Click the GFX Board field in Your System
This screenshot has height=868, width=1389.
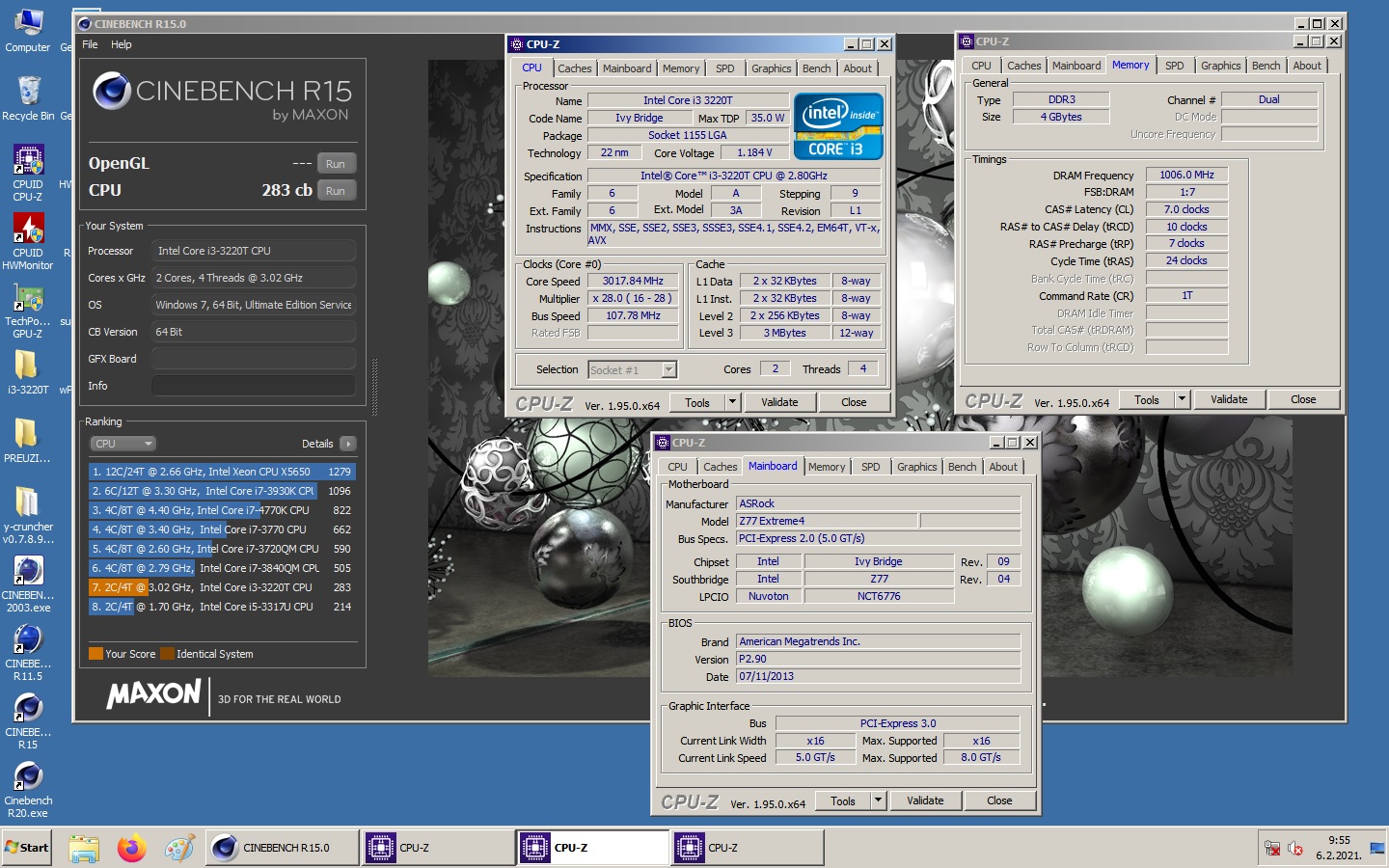[254, 359]
